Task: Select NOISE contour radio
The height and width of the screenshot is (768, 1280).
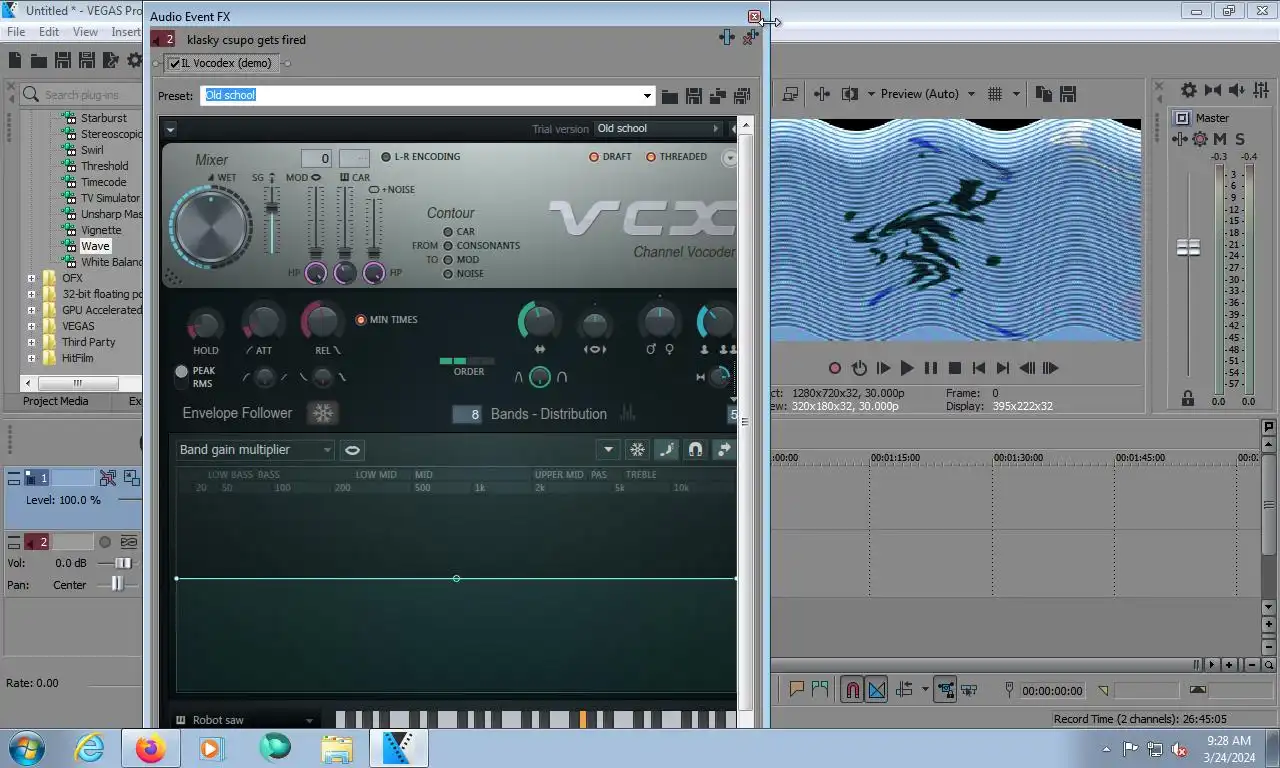Action: [448, 274]
